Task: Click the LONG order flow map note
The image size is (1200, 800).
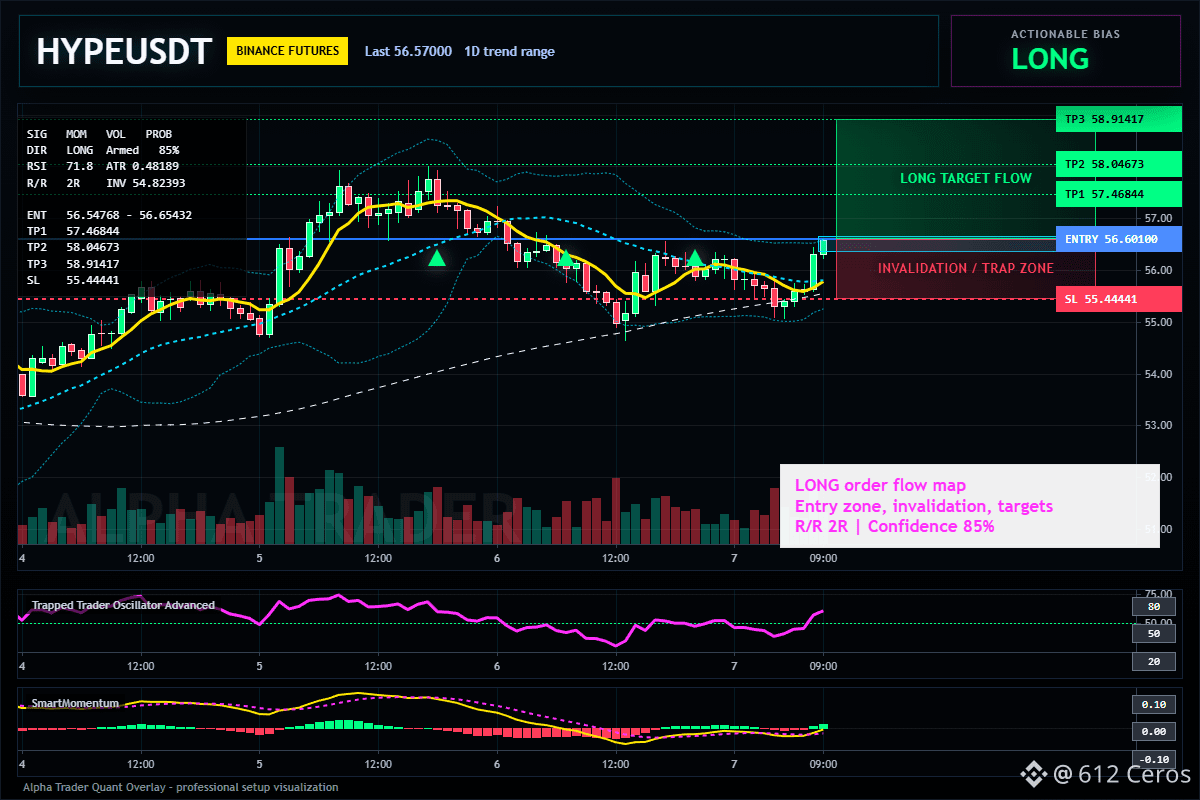Action: 880,485
